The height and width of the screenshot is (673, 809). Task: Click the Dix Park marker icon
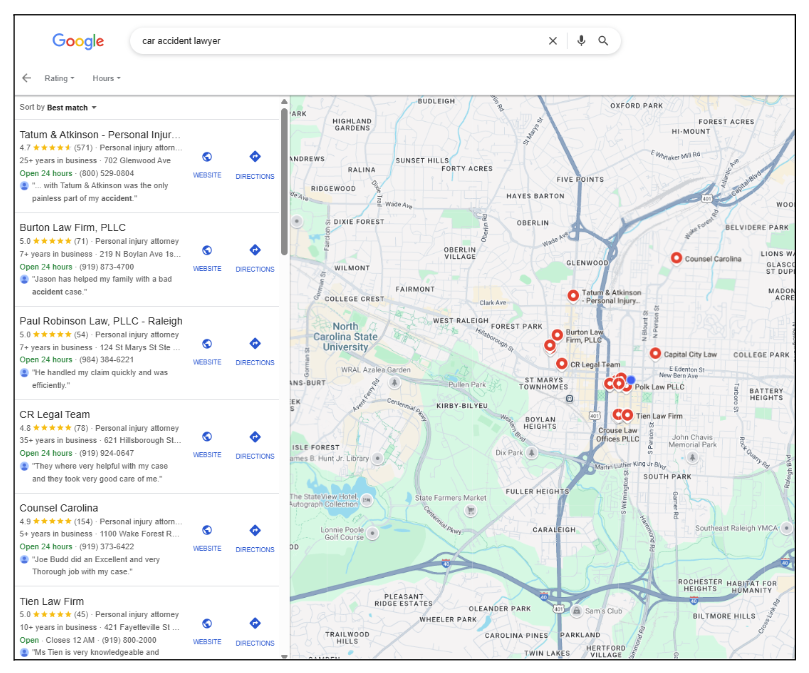click(531, 453)
